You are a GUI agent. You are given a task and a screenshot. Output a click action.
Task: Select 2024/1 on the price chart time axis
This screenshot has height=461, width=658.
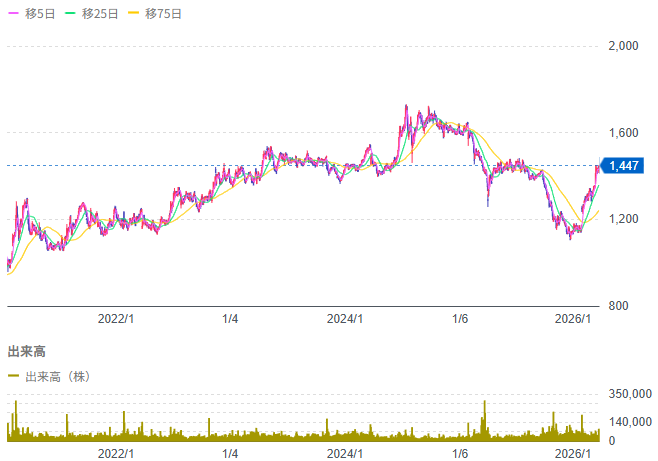345,318
